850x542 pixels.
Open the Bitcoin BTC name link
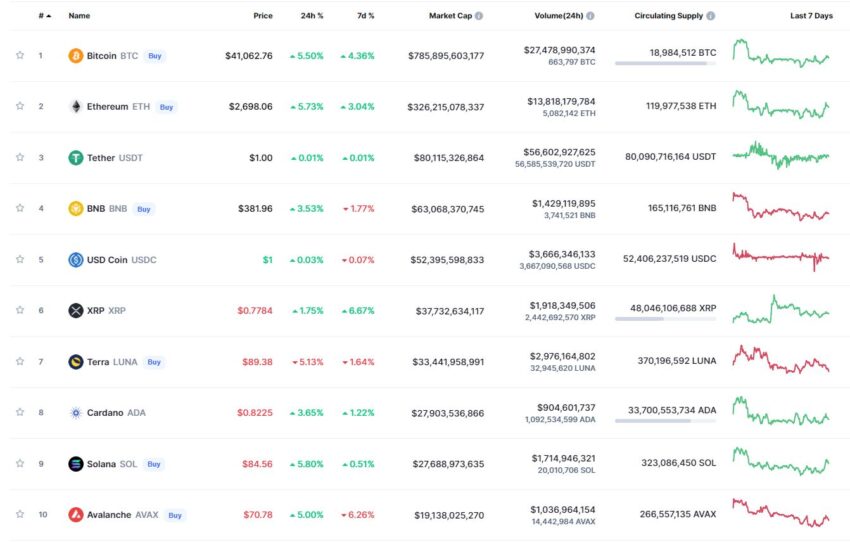[112, 56]
